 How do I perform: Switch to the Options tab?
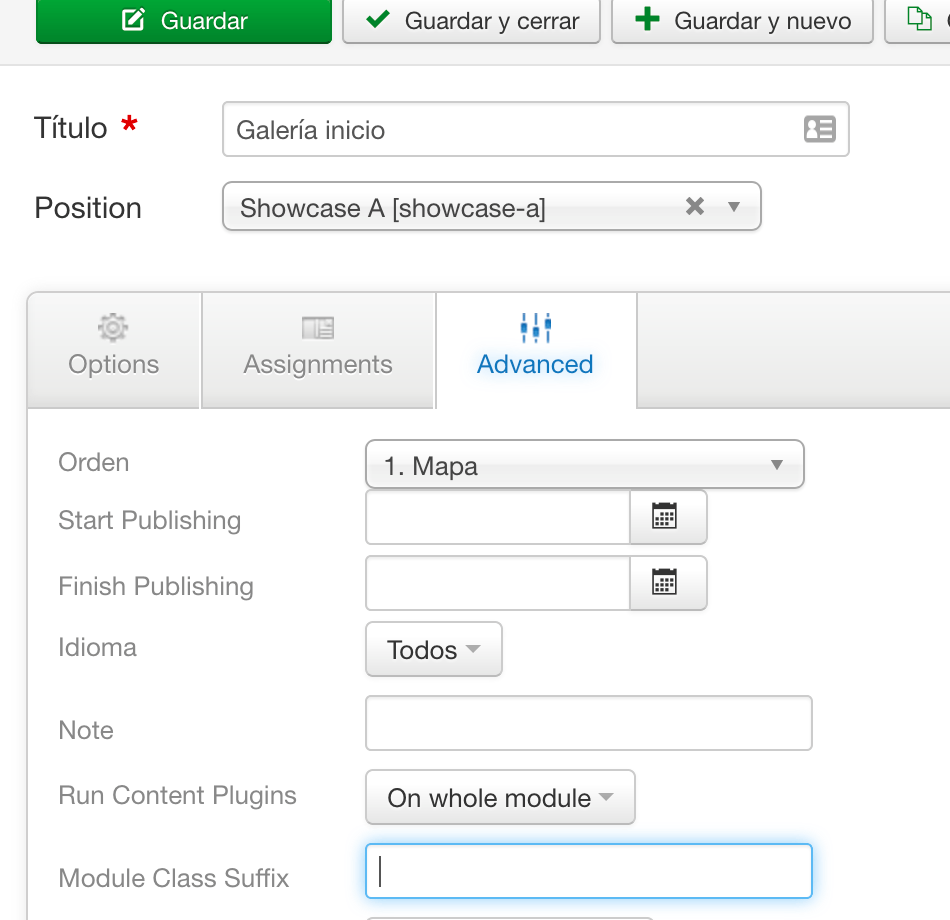(113, 350)
